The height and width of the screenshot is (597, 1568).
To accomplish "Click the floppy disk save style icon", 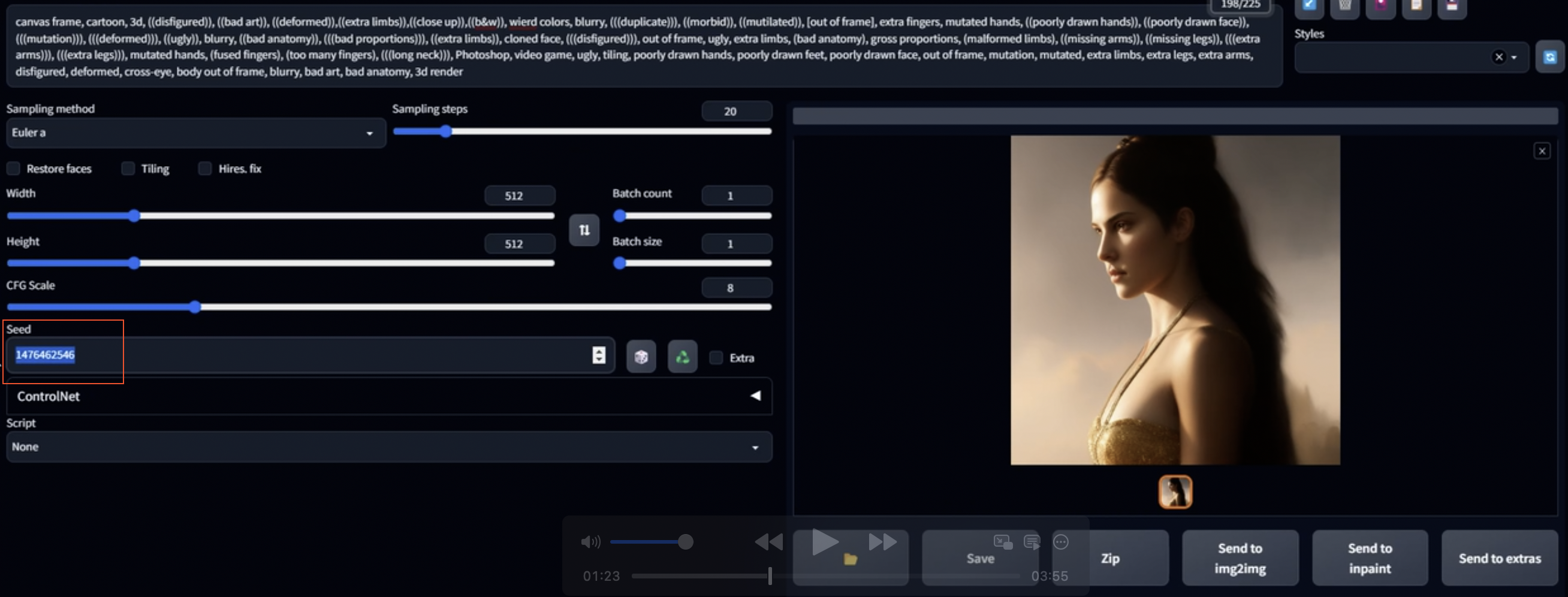I will 1452,6.
